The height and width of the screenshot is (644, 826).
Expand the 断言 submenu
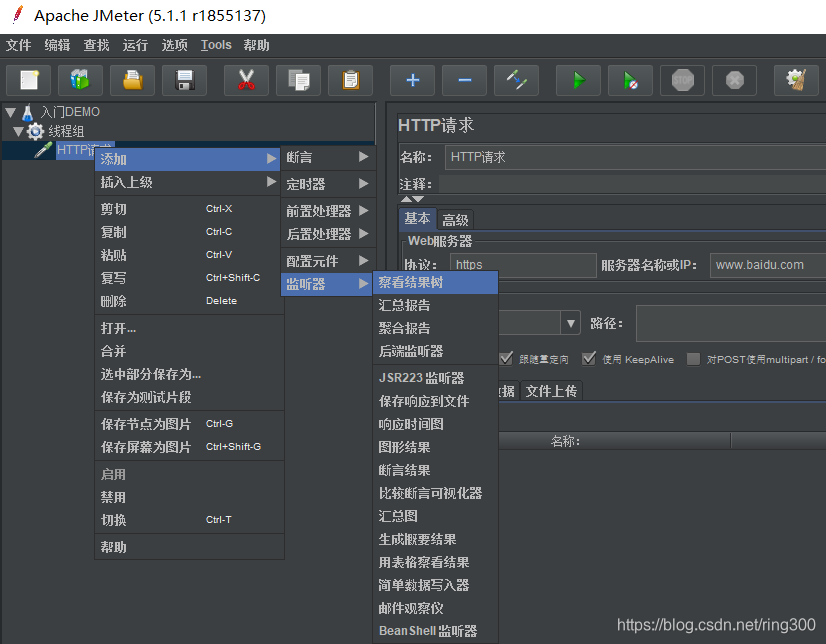[328, 157]
